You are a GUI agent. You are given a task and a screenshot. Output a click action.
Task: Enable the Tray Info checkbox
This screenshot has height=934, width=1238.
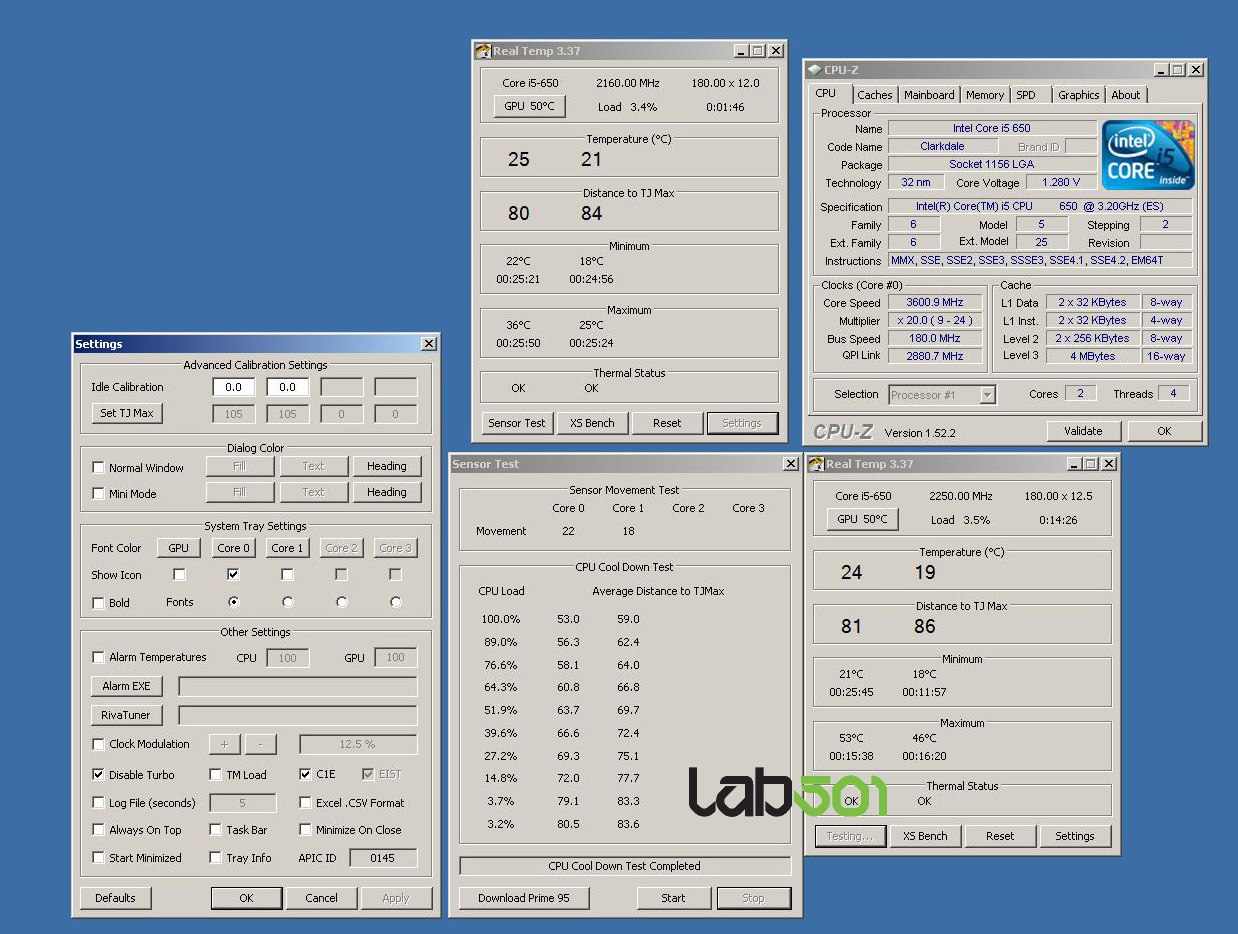216,857
